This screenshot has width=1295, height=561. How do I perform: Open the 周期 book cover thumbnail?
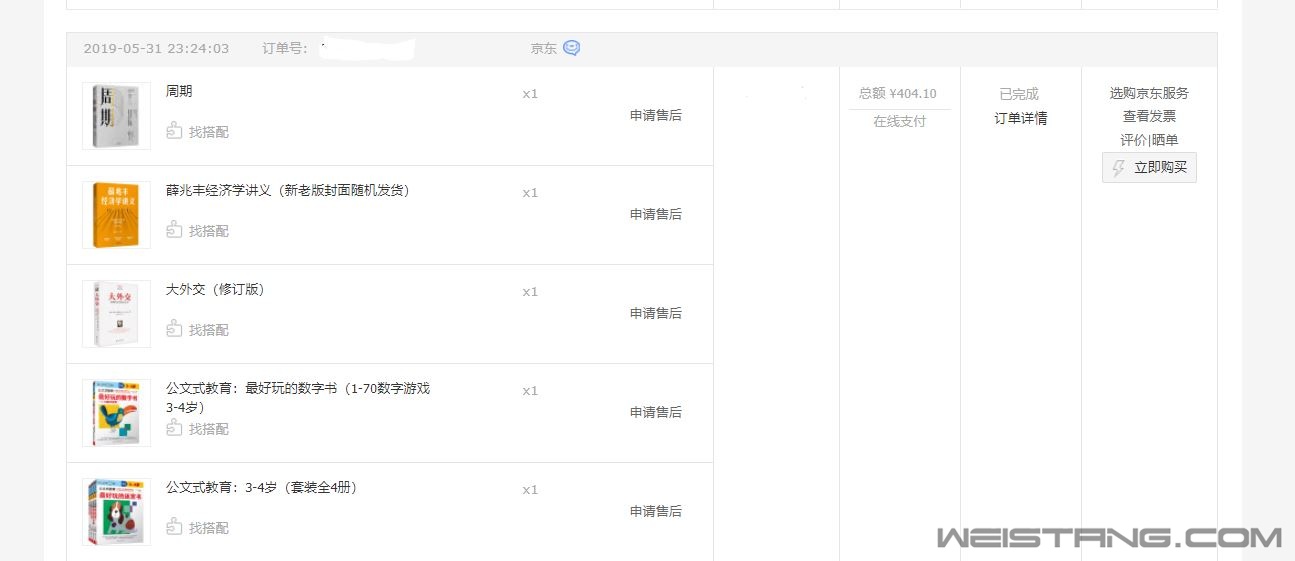tap(116, 116)
